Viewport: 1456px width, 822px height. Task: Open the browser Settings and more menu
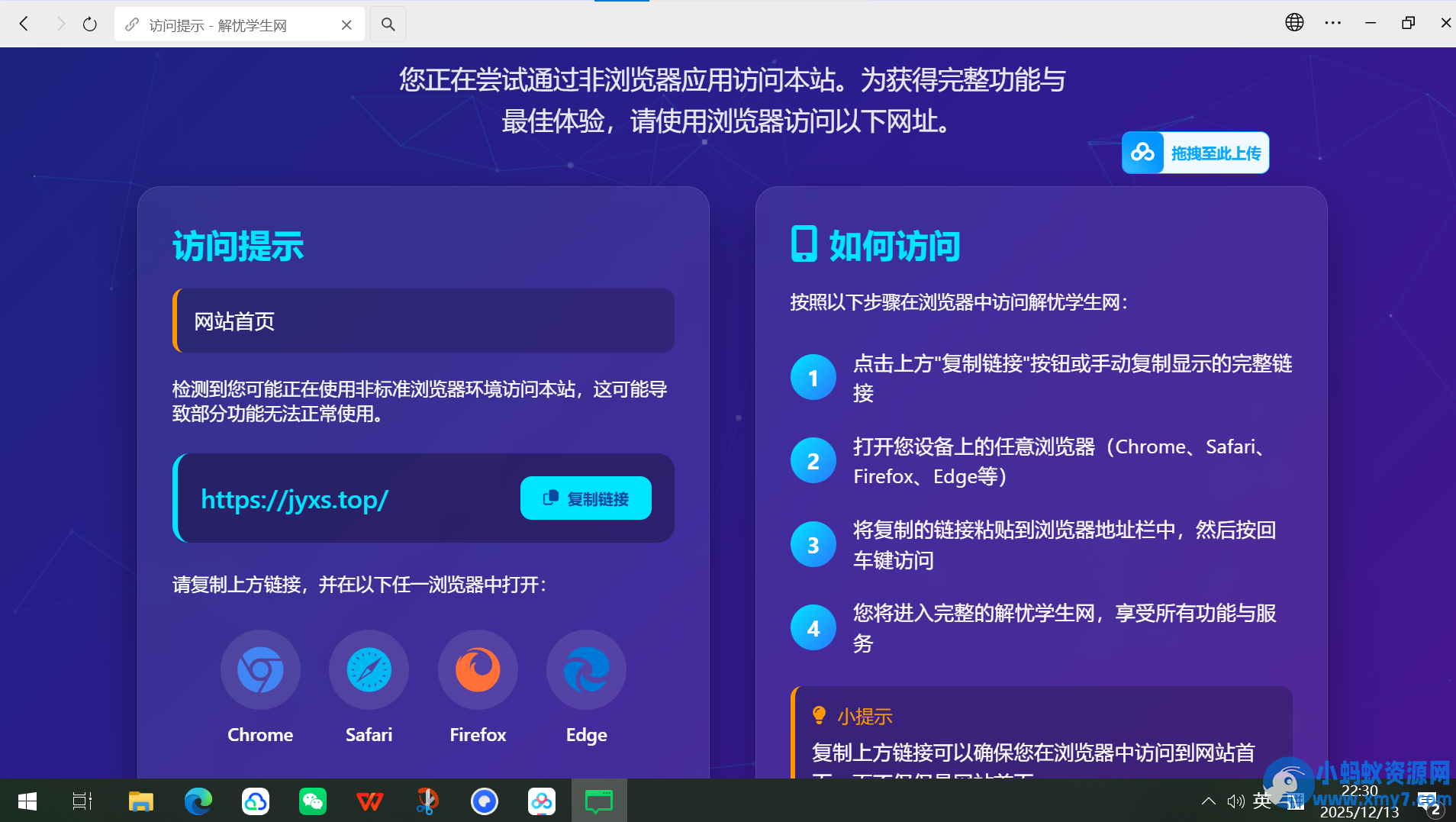point(1334,22)
